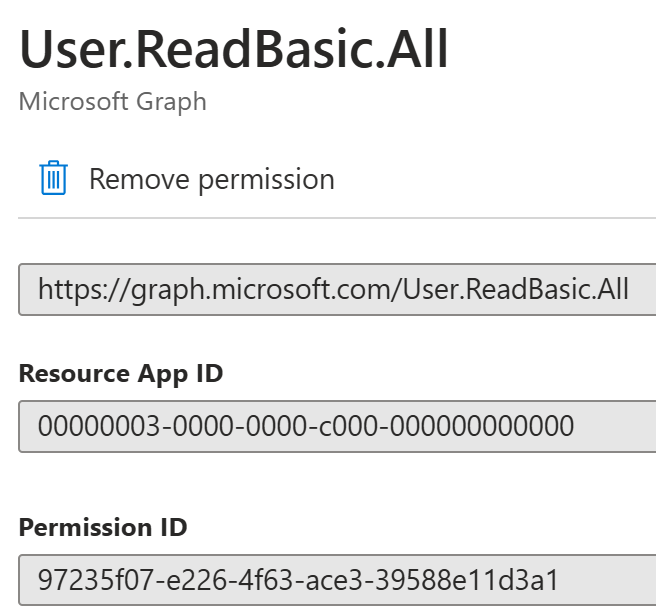Click the word permission in the command bar
Viewport: 656px width, 613px height.
pos(266,181)
